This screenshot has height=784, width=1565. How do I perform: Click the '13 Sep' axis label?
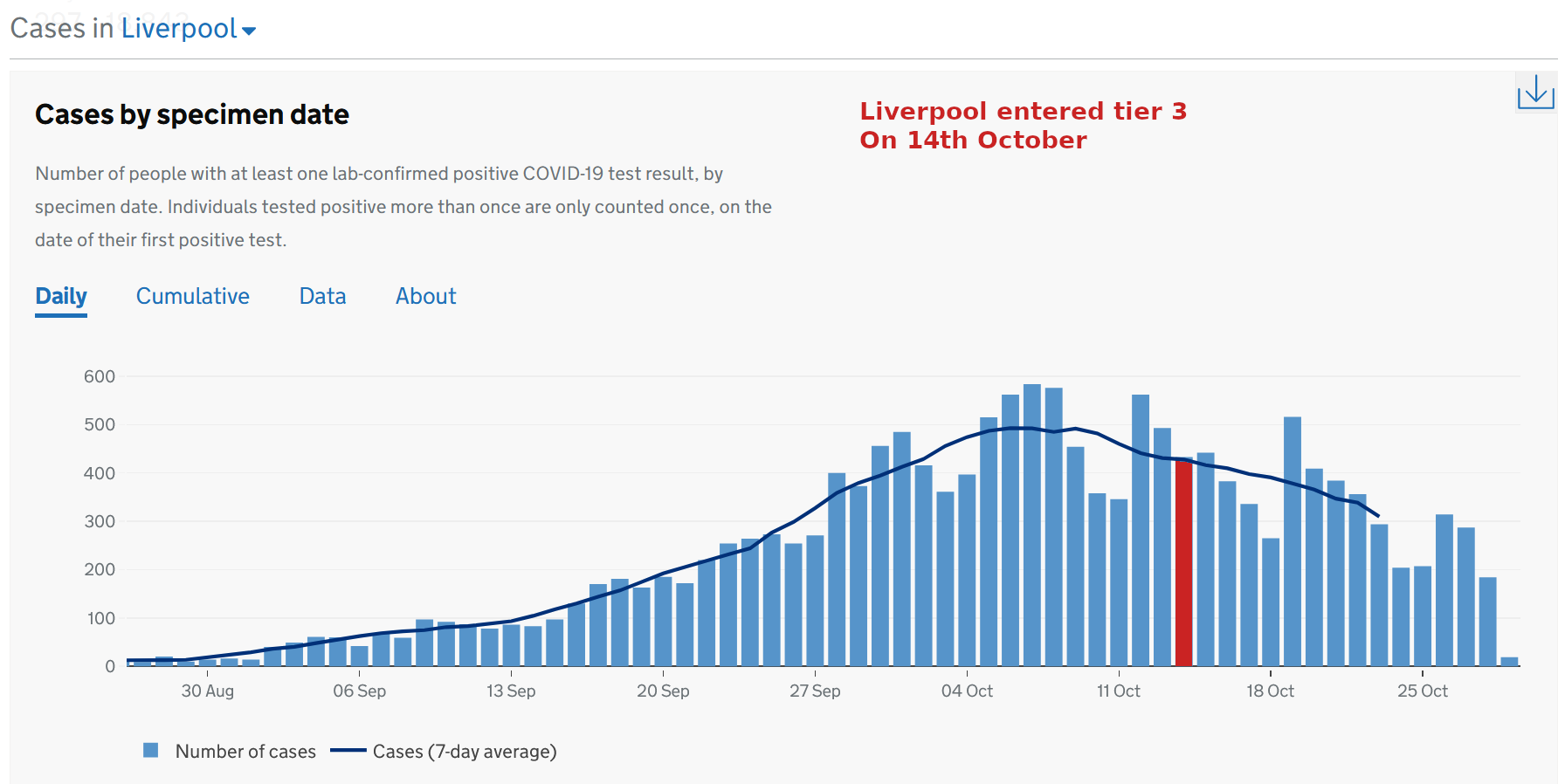(x=511, y=691)
